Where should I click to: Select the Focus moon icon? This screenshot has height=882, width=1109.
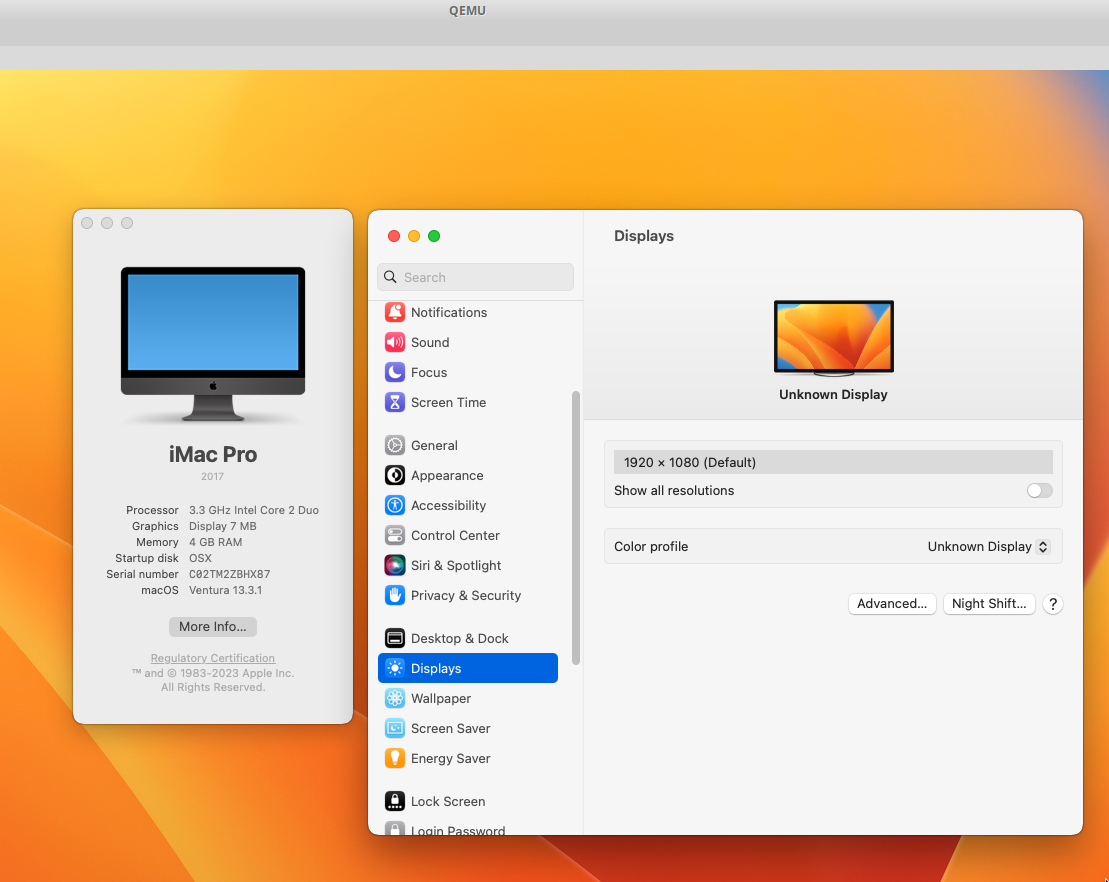click(395, 372)
